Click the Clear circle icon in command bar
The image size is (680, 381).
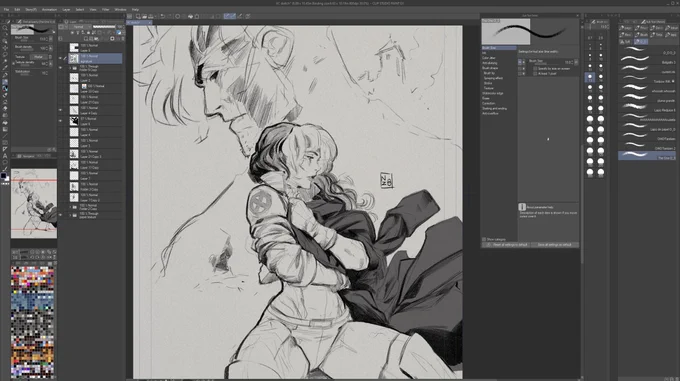click(x=177, y=16)
